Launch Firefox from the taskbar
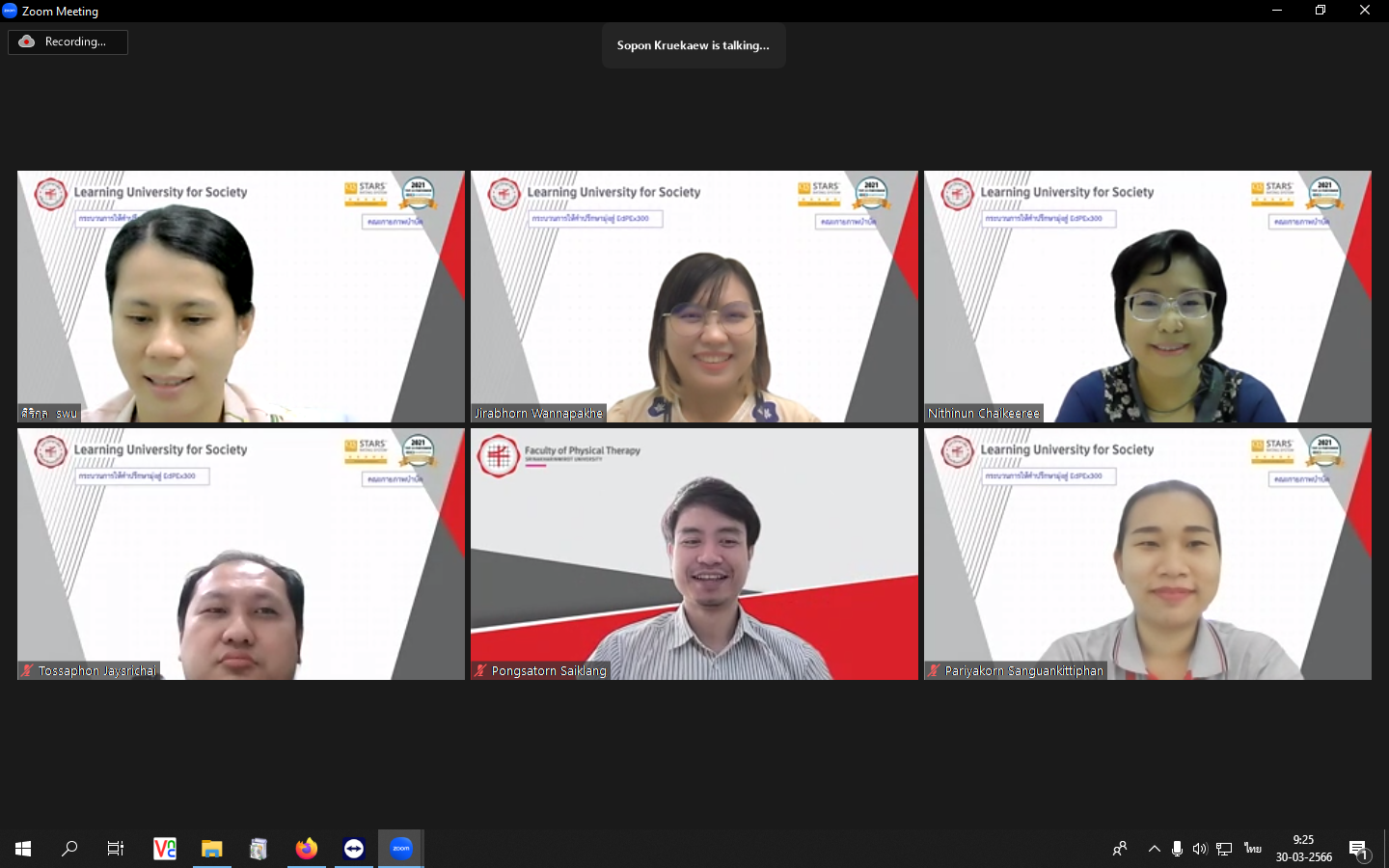1389x868 pixels. click(306, 849)
